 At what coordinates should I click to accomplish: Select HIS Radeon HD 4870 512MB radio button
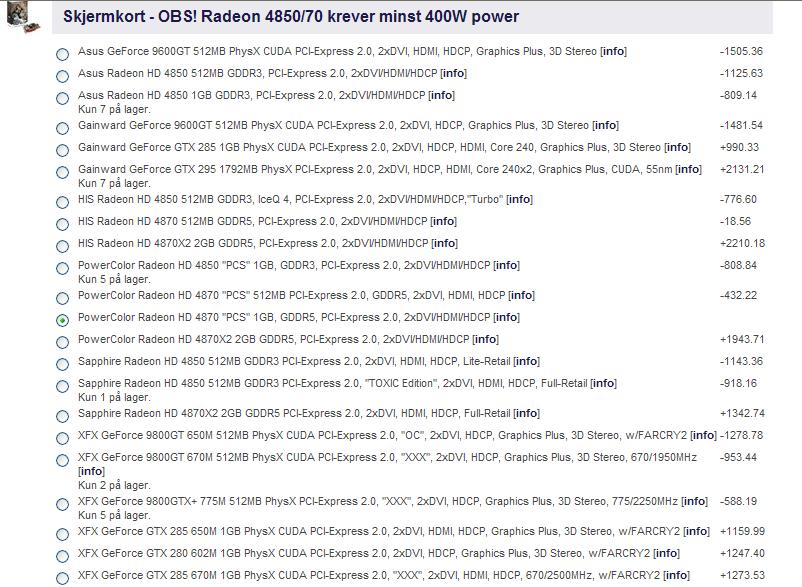[62, 224]
